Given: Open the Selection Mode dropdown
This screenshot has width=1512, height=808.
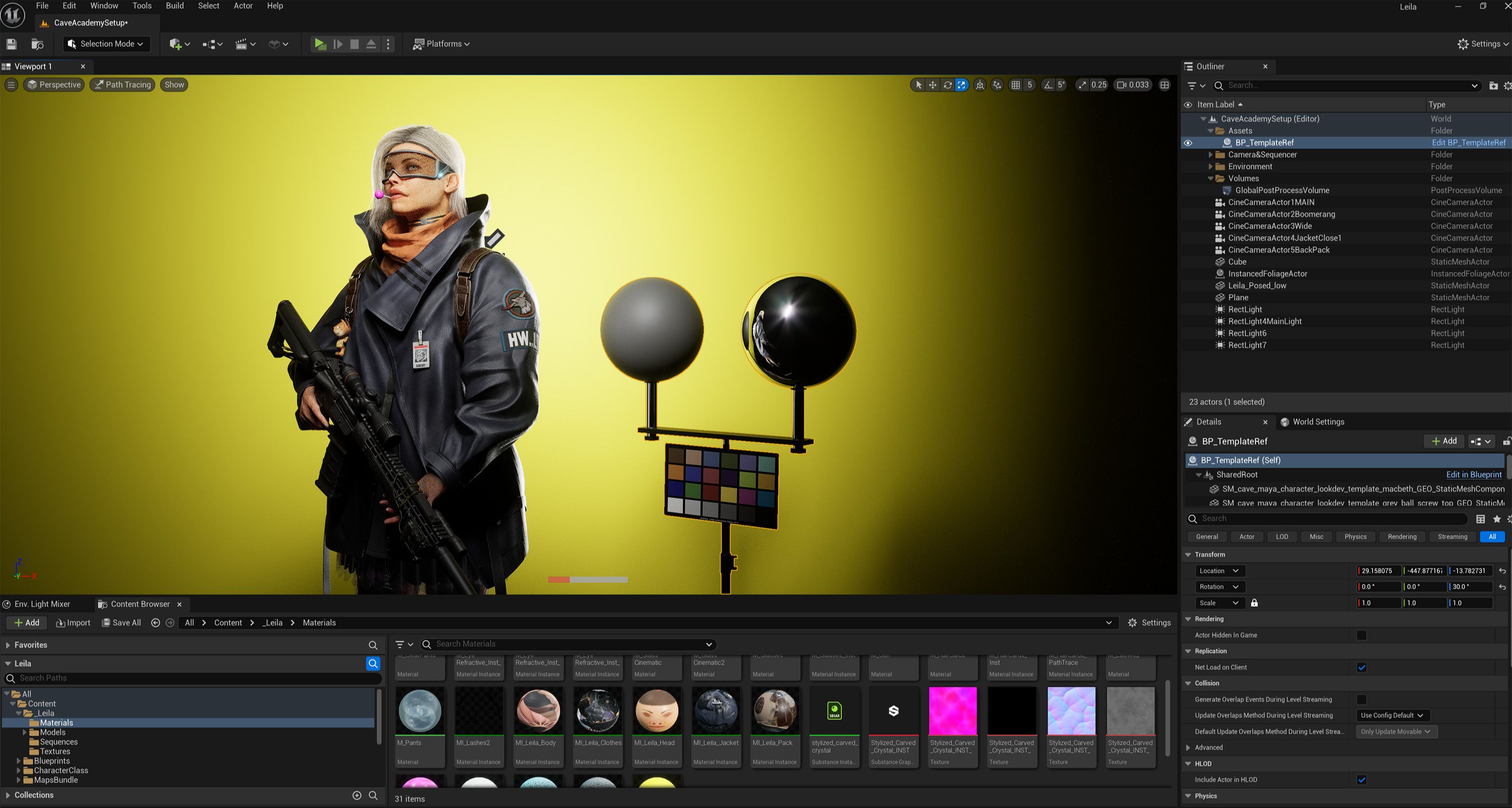Looking at the screenshot, I should 106,44.
